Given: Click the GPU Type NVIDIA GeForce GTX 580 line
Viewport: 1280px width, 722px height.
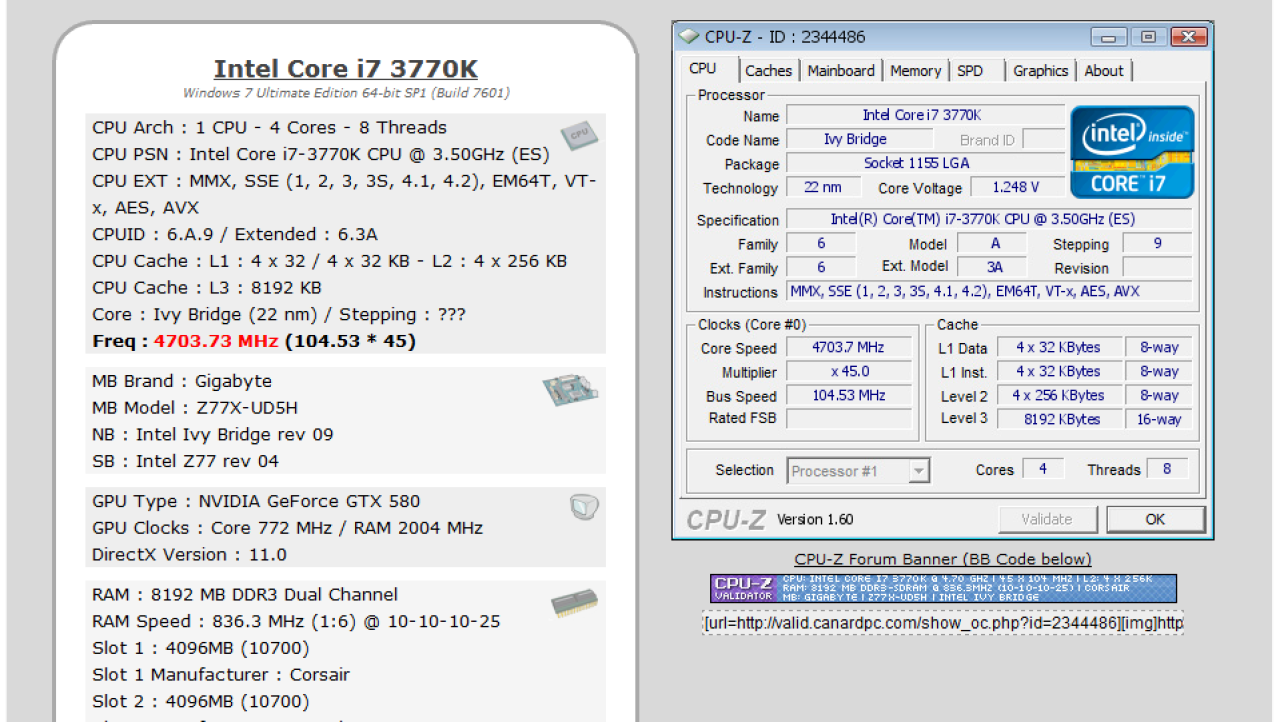Looking at the screenshot, I should pos(256,501).
